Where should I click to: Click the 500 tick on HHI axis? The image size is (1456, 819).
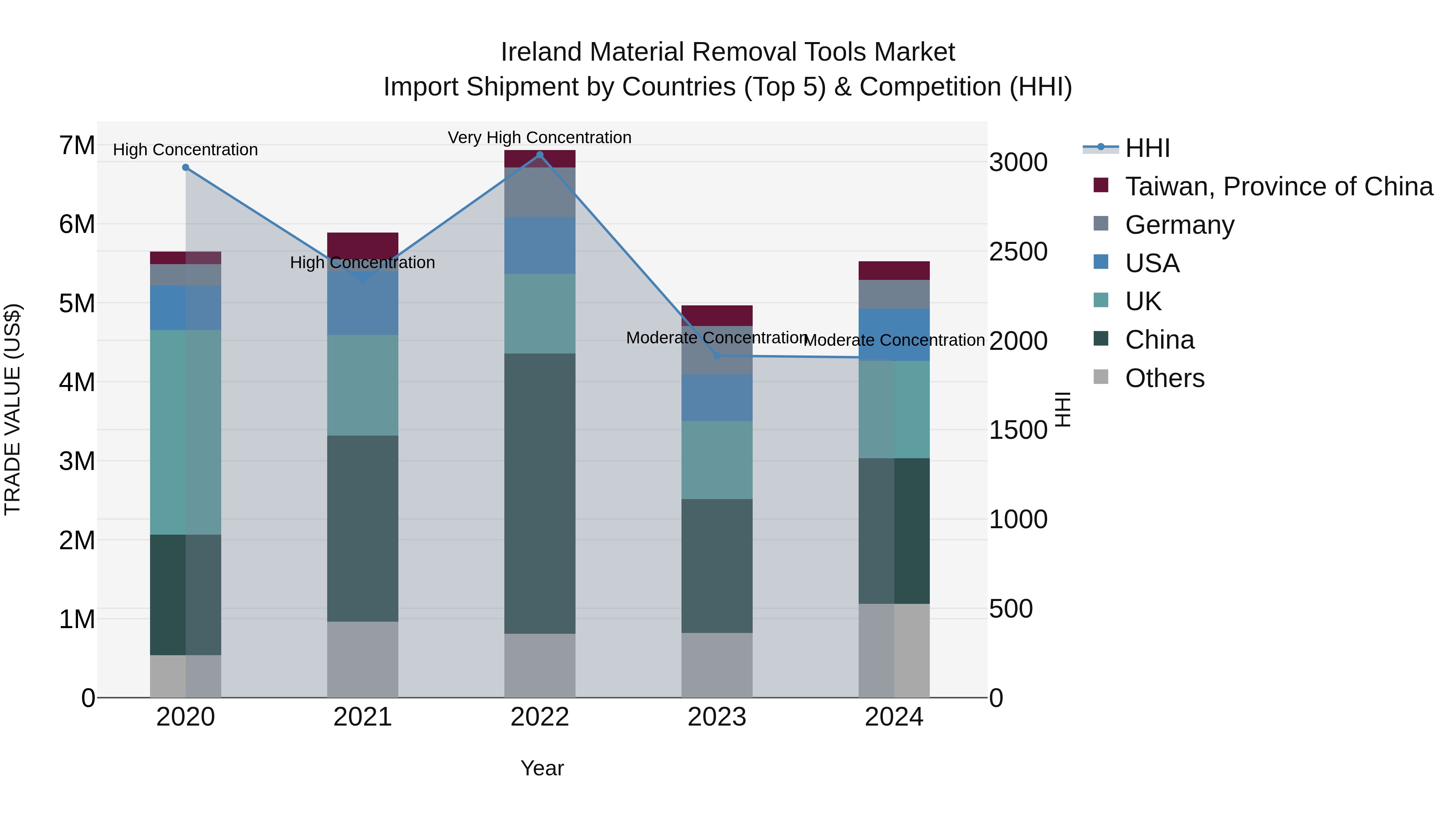(1011, 609)
